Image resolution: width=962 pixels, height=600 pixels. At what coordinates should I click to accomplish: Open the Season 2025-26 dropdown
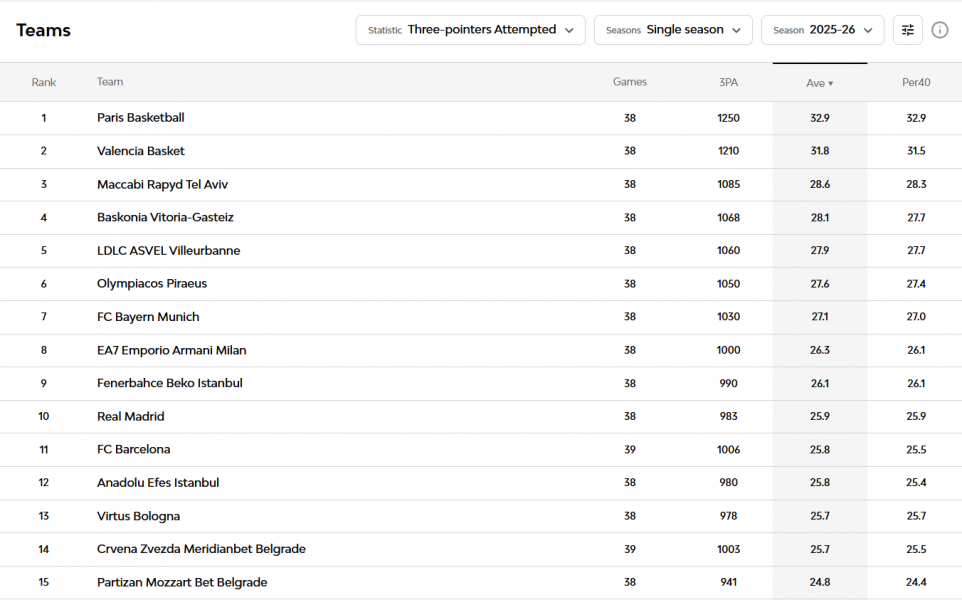(x=822, y=30)
